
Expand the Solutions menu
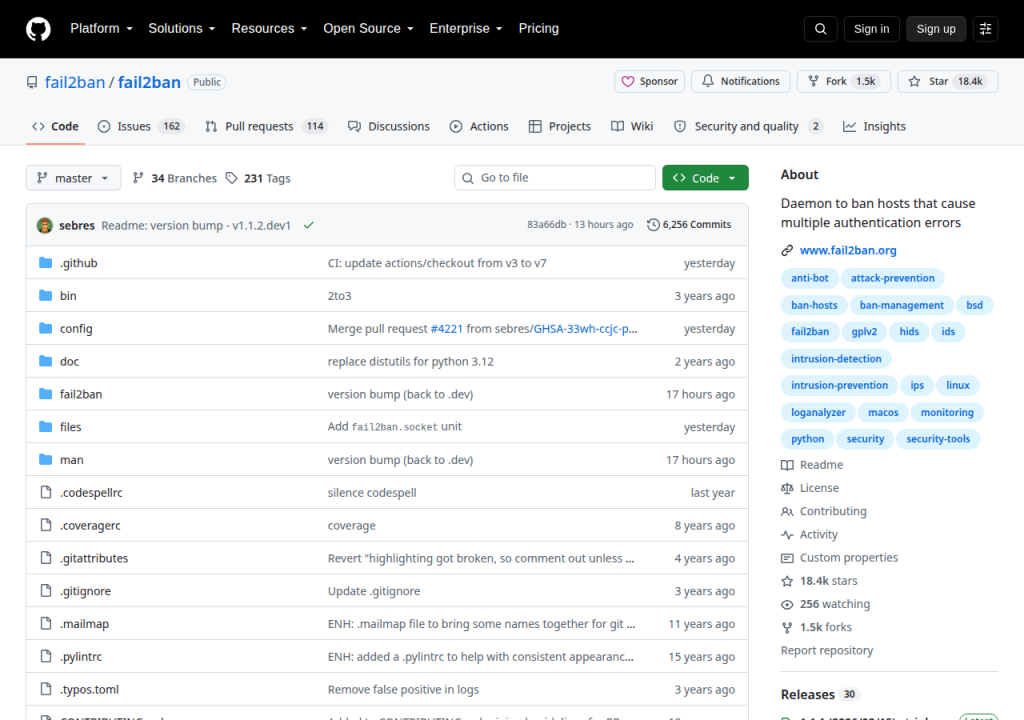[x=182, y=29]
